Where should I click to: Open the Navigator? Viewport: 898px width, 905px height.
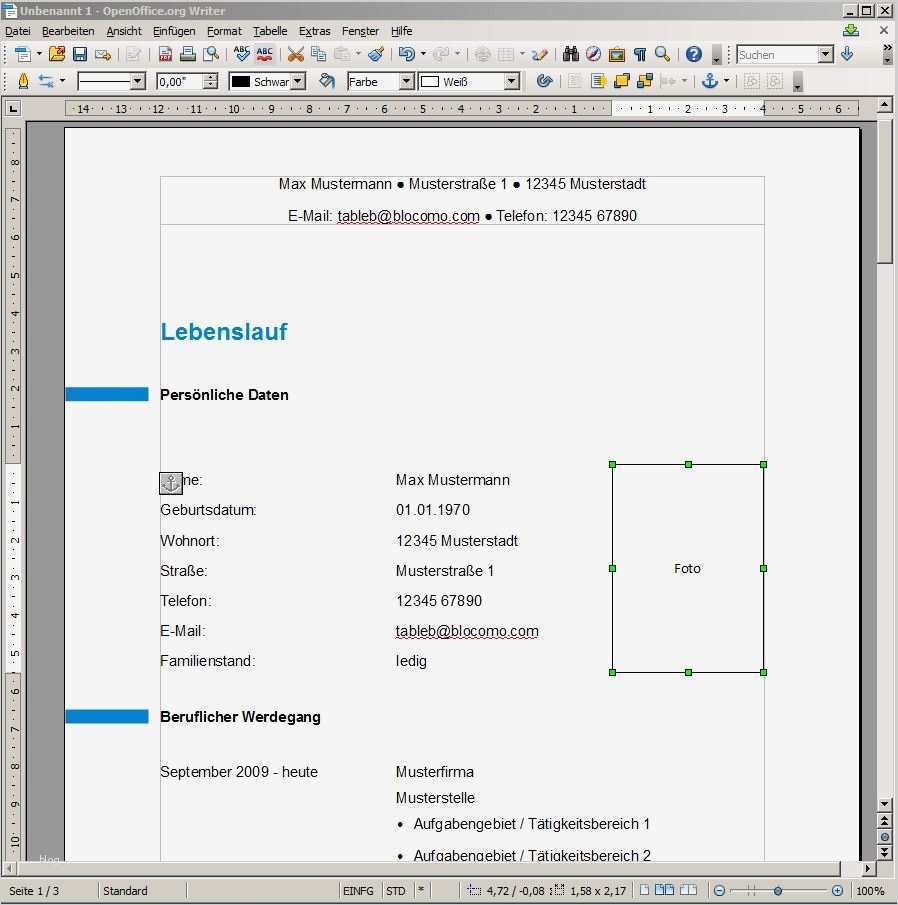coord(594,54)
